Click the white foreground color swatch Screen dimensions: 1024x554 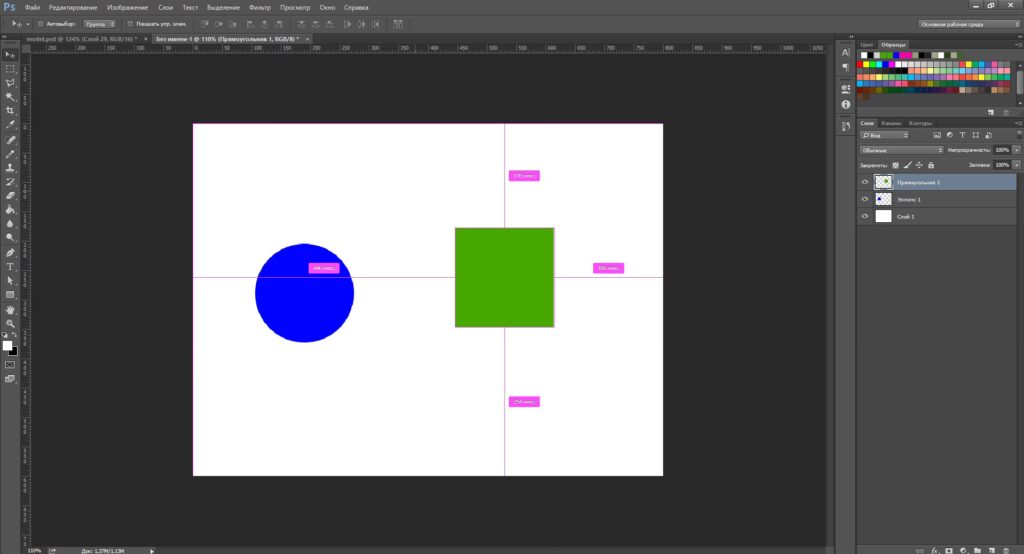(7, 345)
